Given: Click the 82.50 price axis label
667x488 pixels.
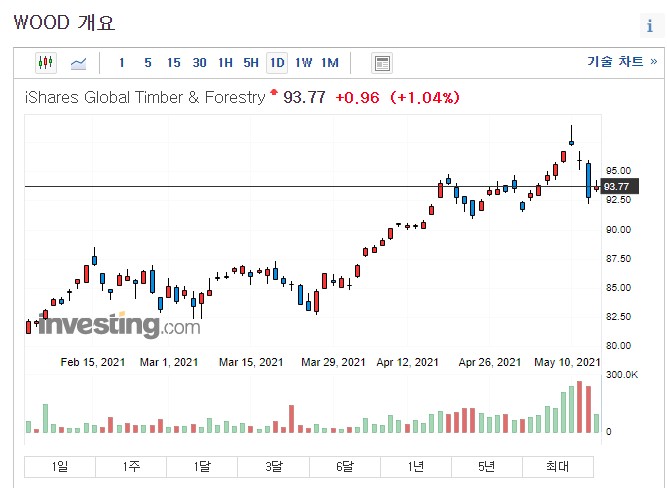Looking at the screenshot, I should [x=618, y=317].
